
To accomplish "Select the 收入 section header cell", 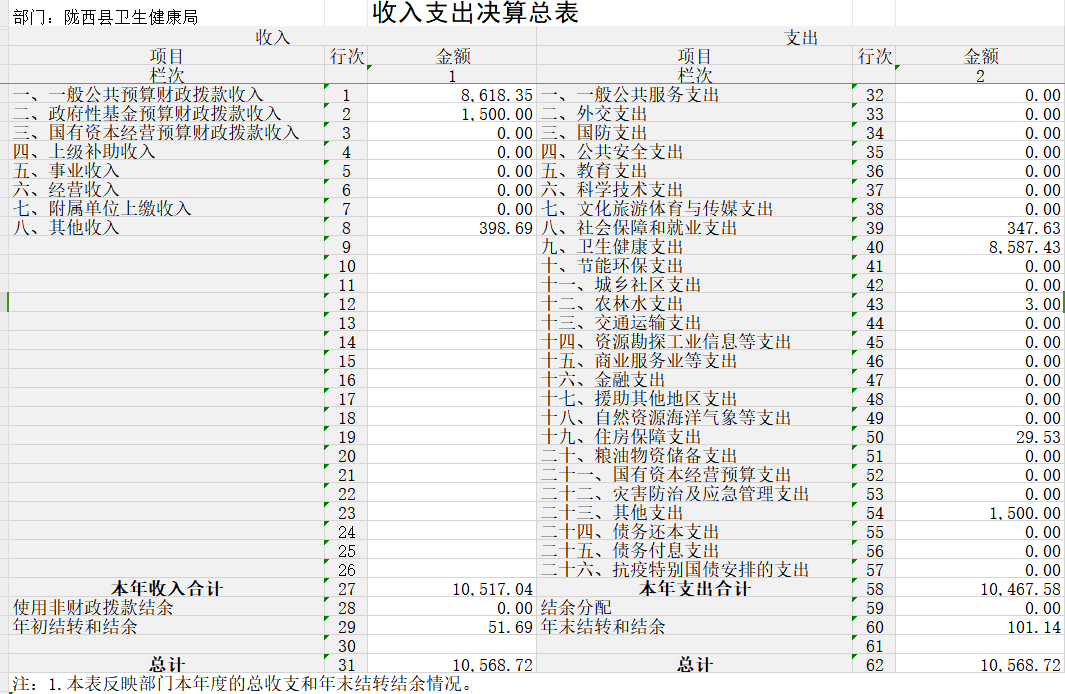I will pyautogui.click(x=272, y=38).
